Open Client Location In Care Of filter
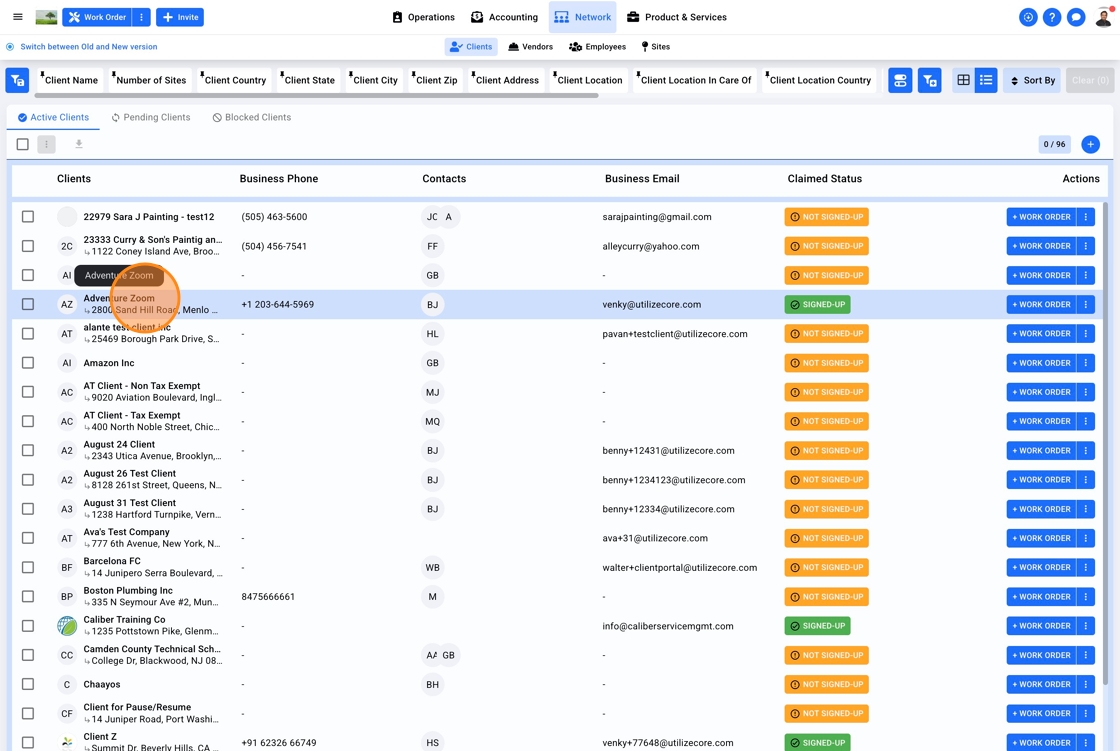Viewport: 1120px width, 751px height. [x=695, y=80]
